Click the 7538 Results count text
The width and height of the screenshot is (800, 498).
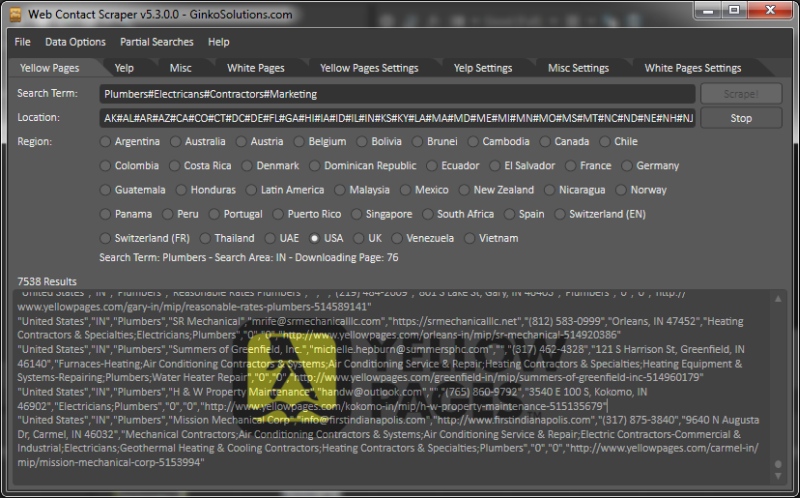click(47, 282)
